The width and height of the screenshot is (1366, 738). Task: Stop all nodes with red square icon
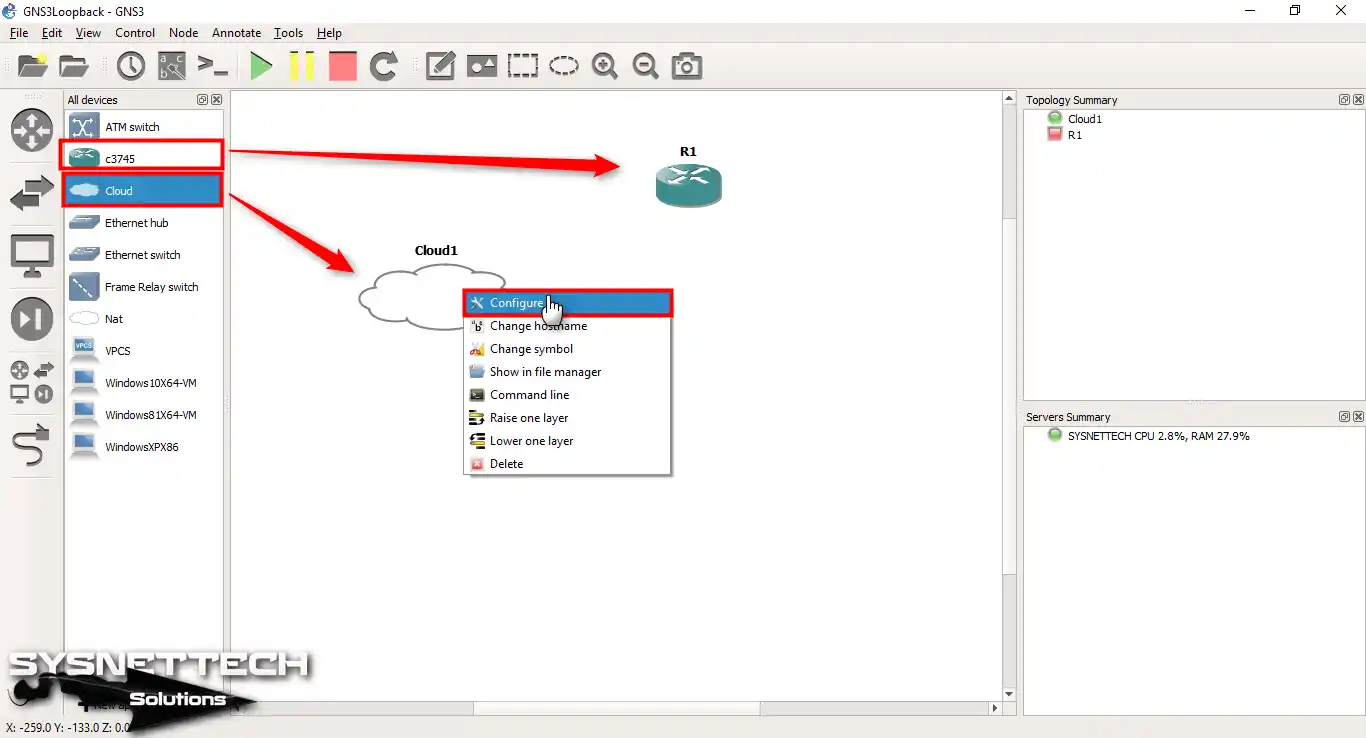[343, 66]
